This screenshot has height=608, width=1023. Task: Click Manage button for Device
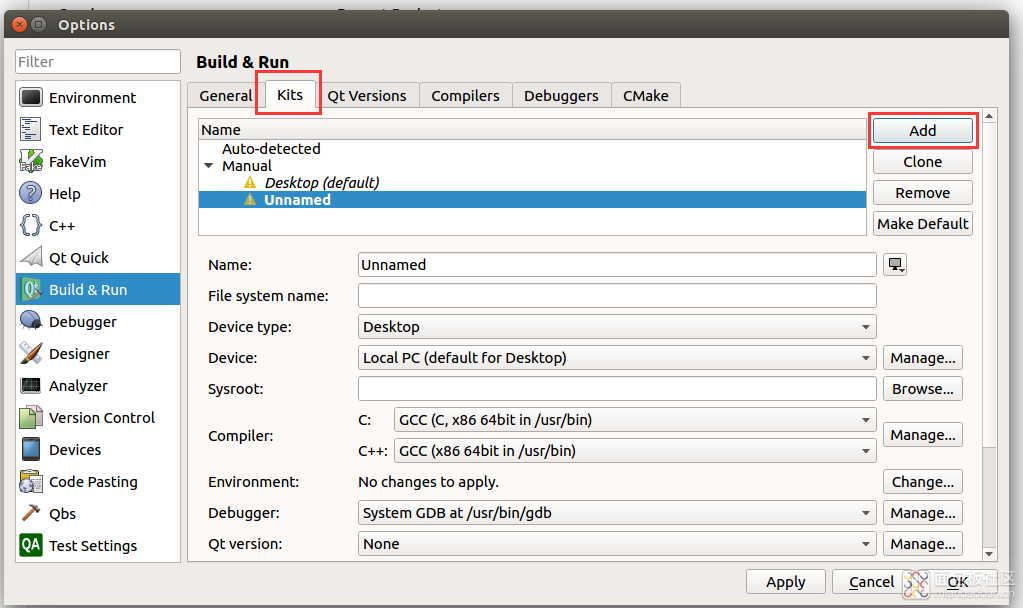[x=923, y=357]
